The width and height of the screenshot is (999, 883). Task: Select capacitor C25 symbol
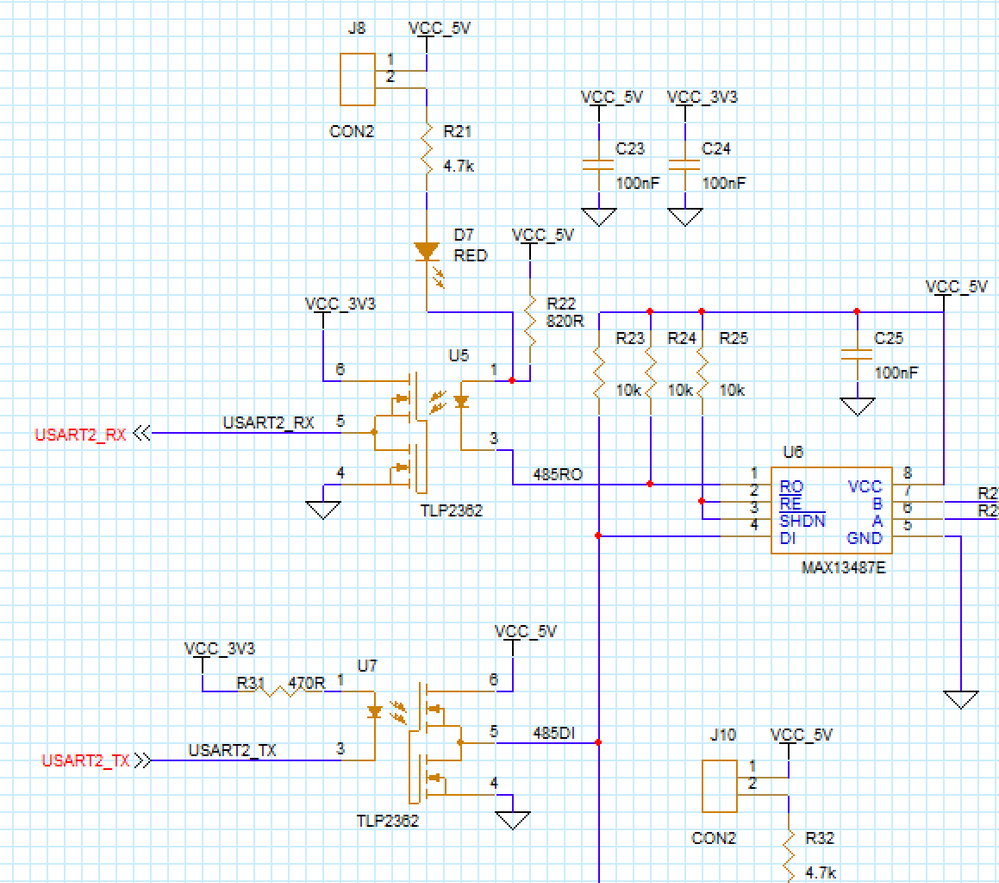[857, 355]
